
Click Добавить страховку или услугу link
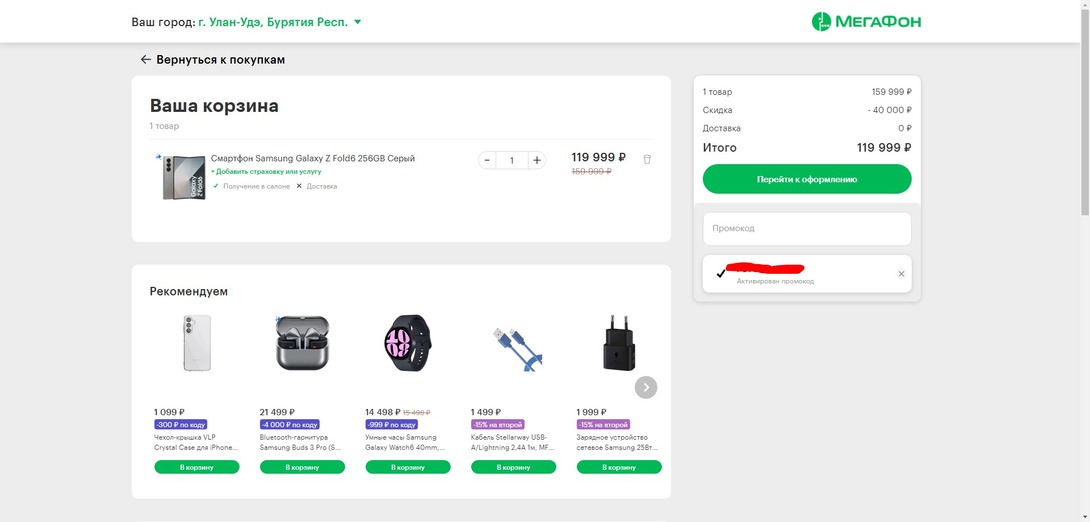pyautogui.click(x=266, y=172)
